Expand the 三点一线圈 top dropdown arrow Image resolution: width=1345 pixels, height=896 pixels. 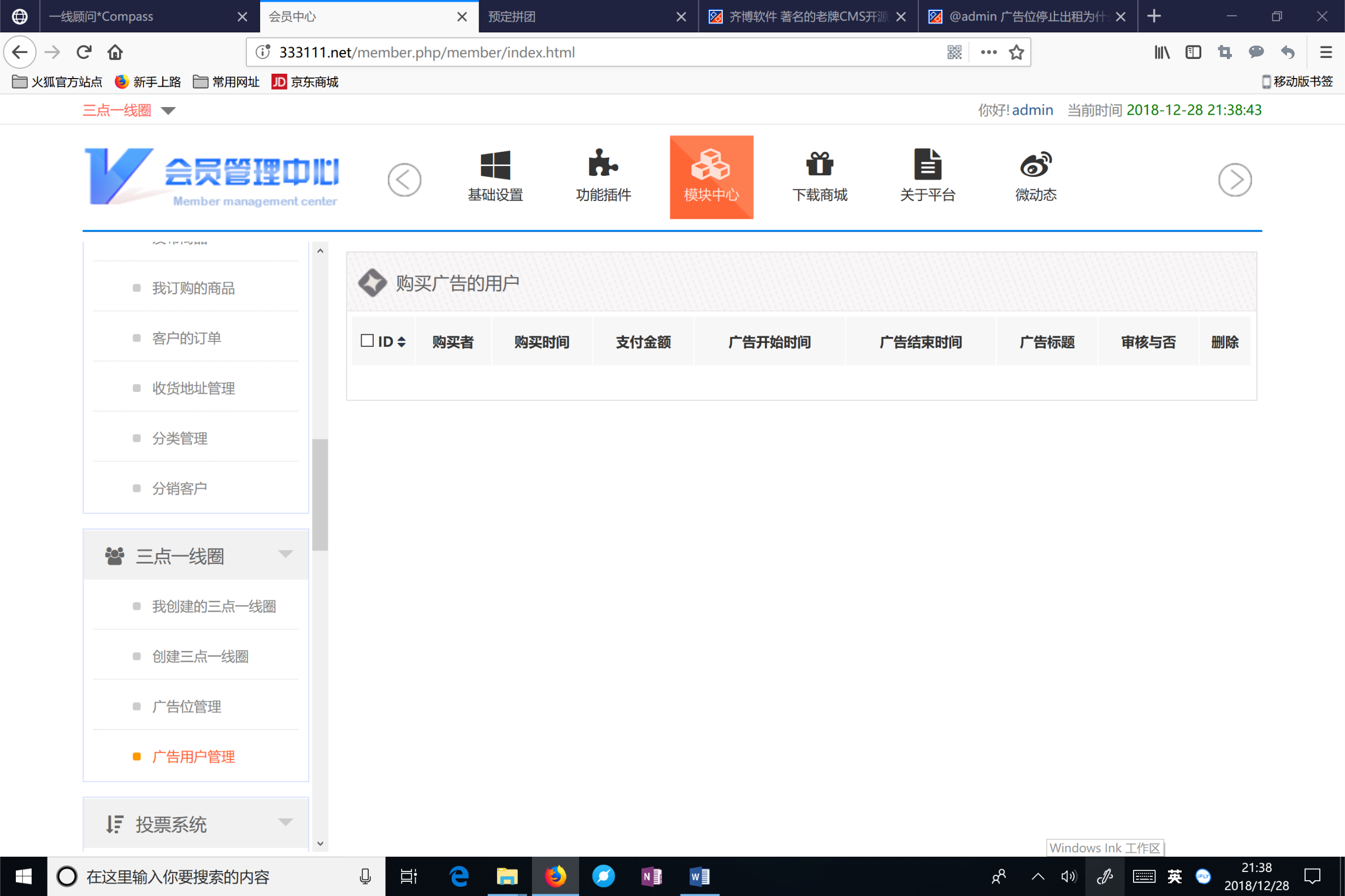tap(168, 110)
